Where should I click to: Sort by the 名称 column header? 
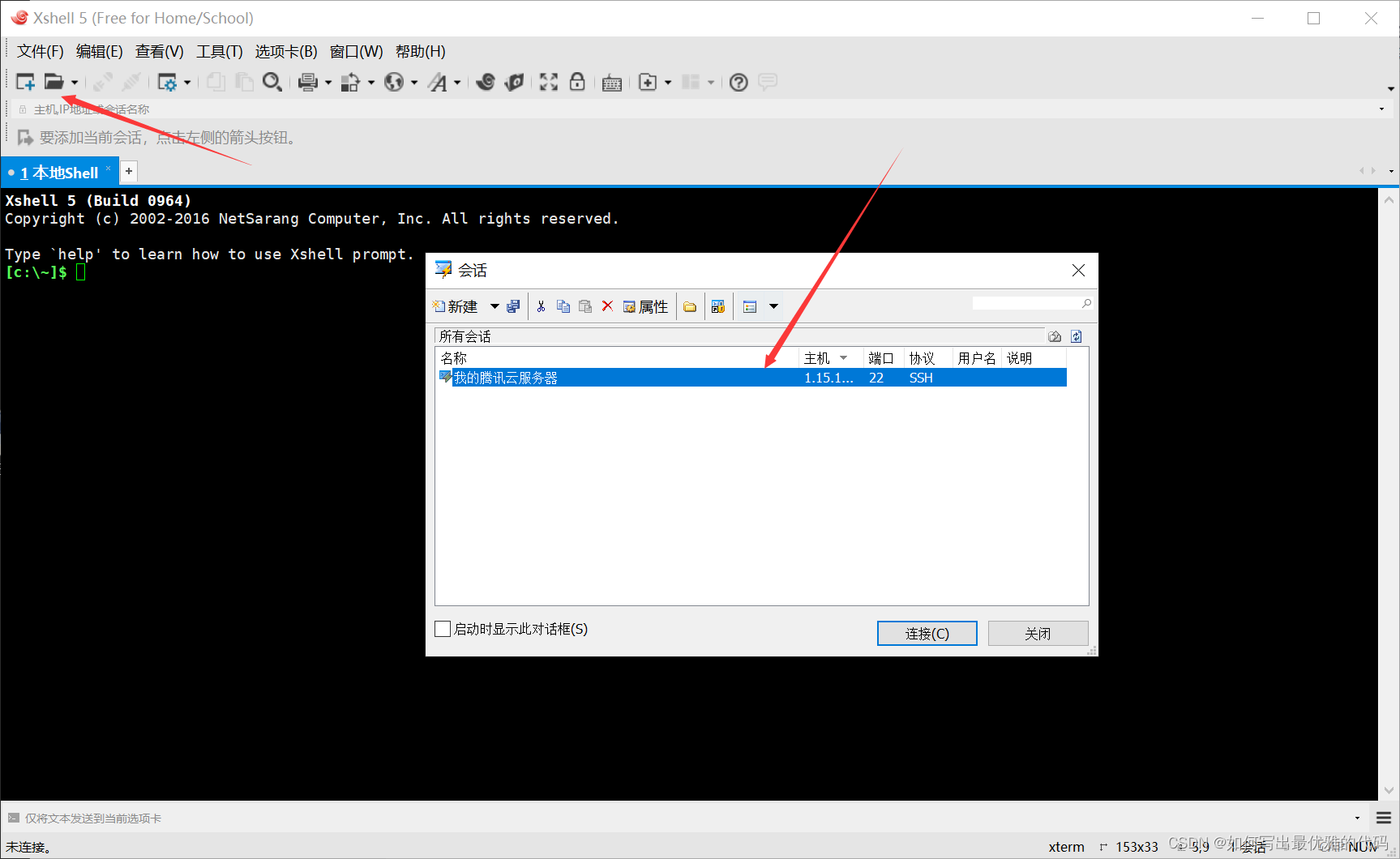(618, 358)
